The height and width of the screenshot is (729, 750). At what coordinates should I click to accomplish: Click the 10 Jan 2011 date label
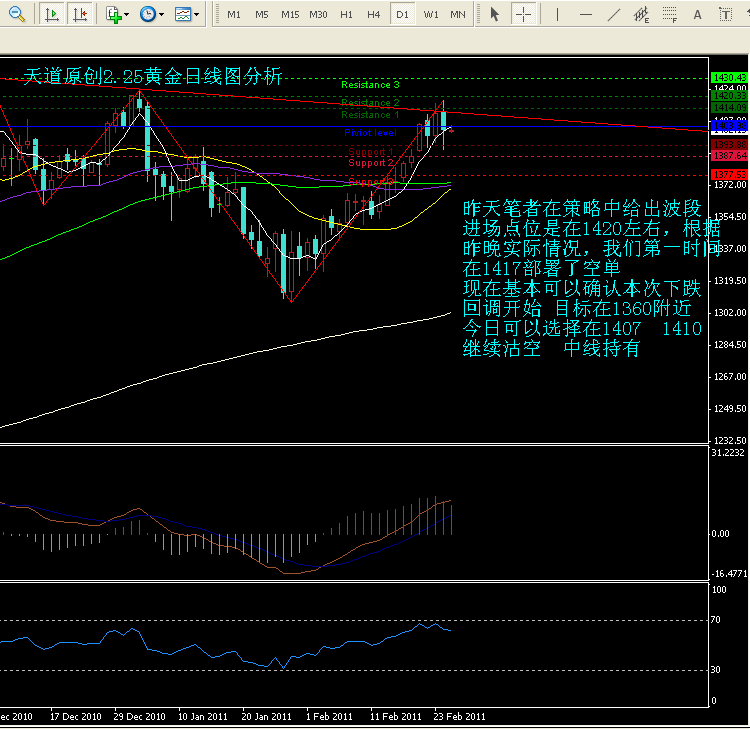[203, 717]
